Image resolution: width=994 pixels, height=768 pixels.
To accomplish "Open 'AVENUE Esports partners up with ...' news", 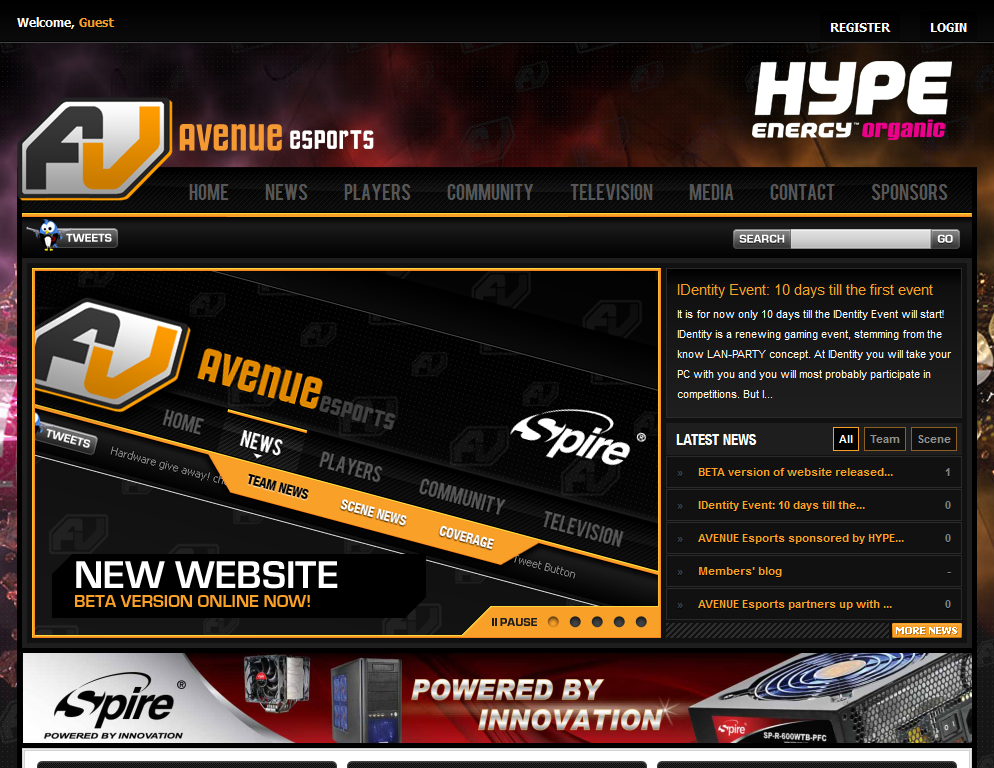I will tap(795, 604).
